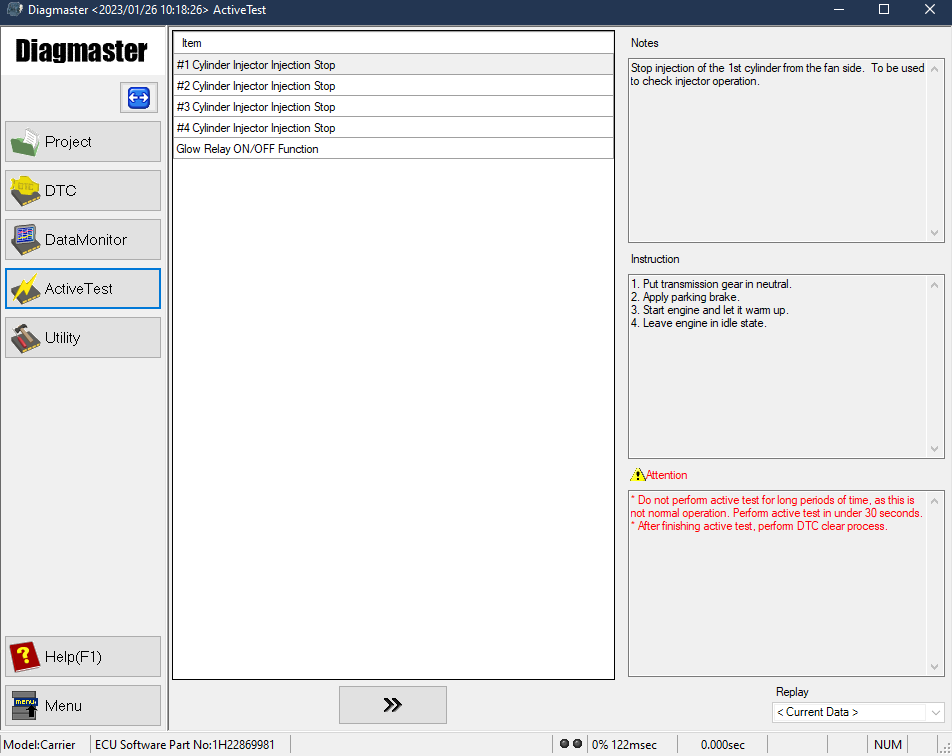Click the blue connection arrows icon
The image size is (952, 756).
pos(139,97)
